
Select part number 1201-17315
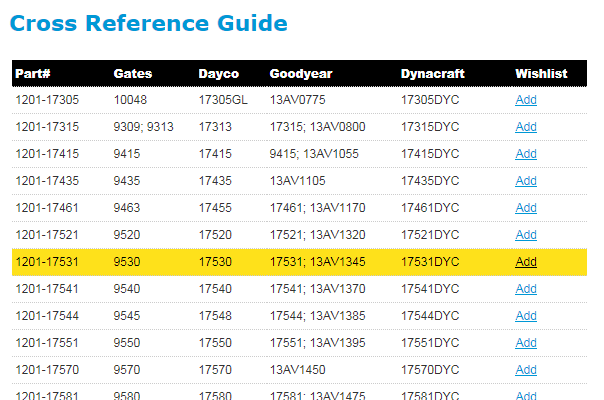point(47,127)
